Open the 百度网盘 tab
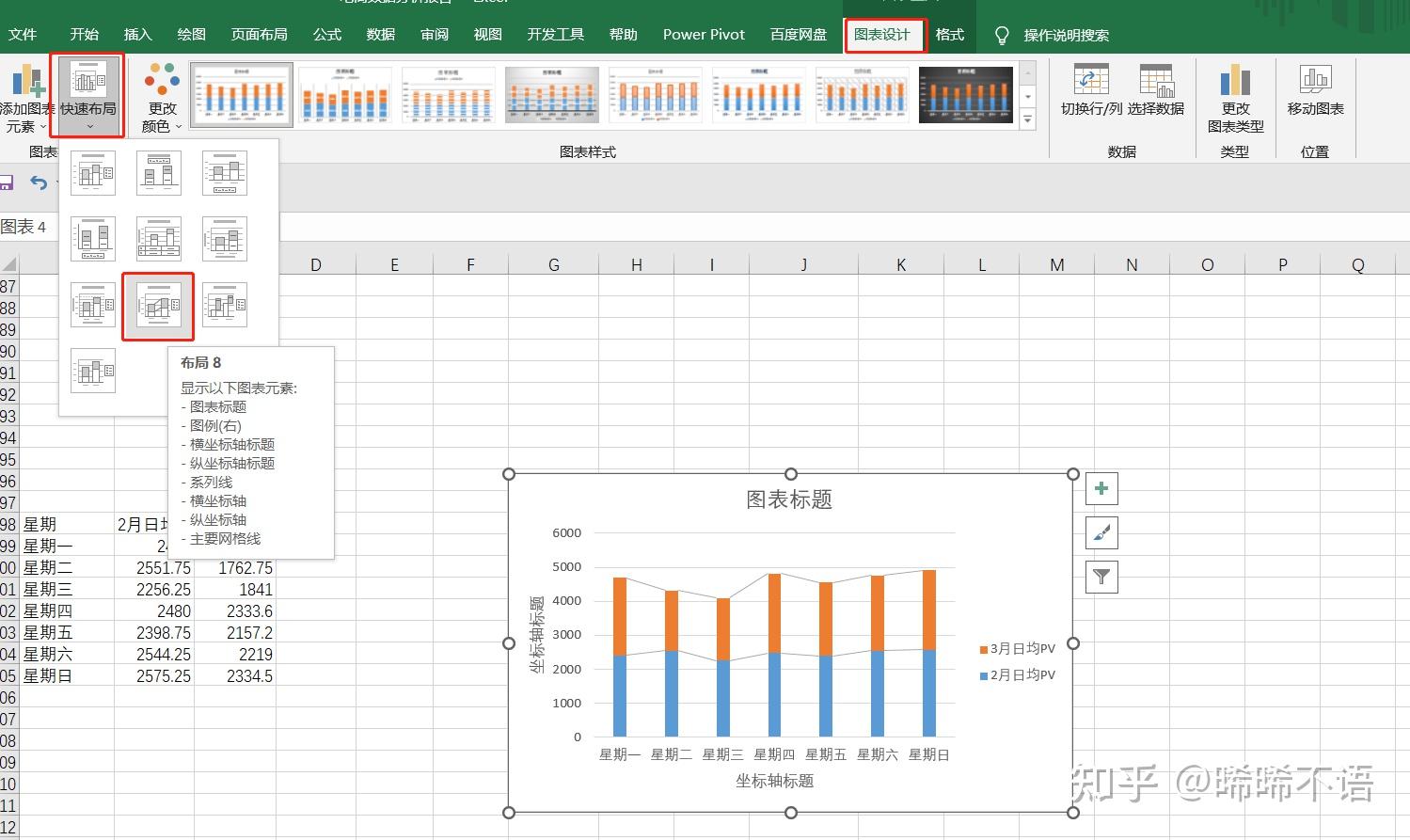1410x840 pixels. [x=799, y=35]
